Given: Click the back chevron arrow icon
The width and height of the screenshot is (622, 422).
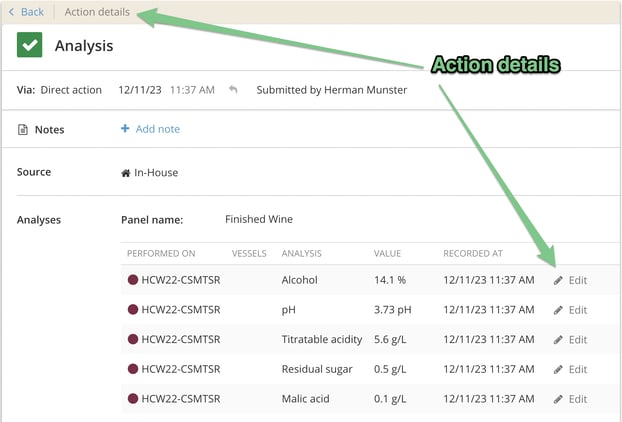Looking at the screenshot, I should pyautogui.click(x=12, y=12).
